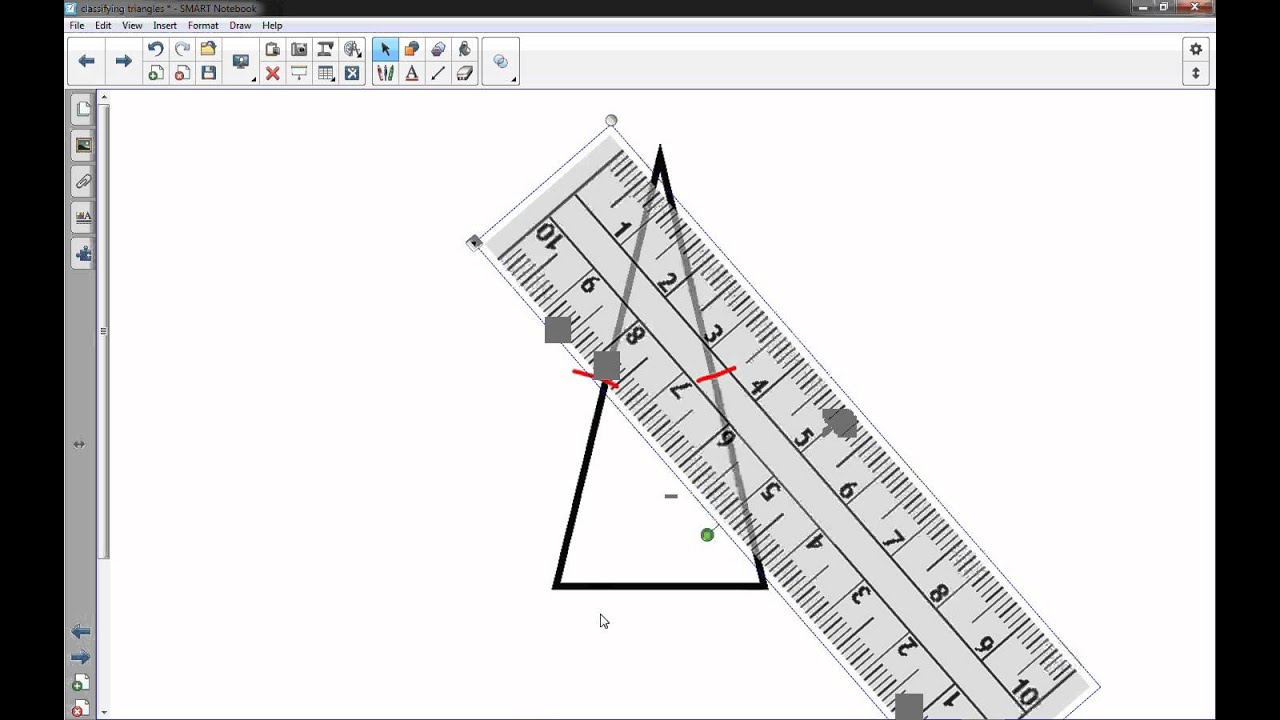Open the add-ons toolbar dropdown
This screenshot has width=1280, height=720.
[x=502, y=62]
